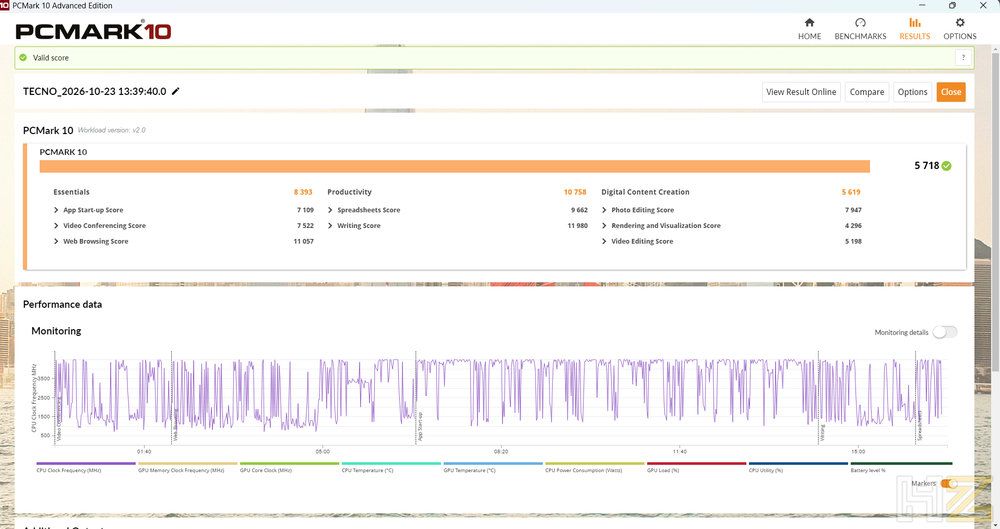Viewport: 1000px width, 529px height.
Task: Click the Performance data heading
Action: (x=62, y=304)
